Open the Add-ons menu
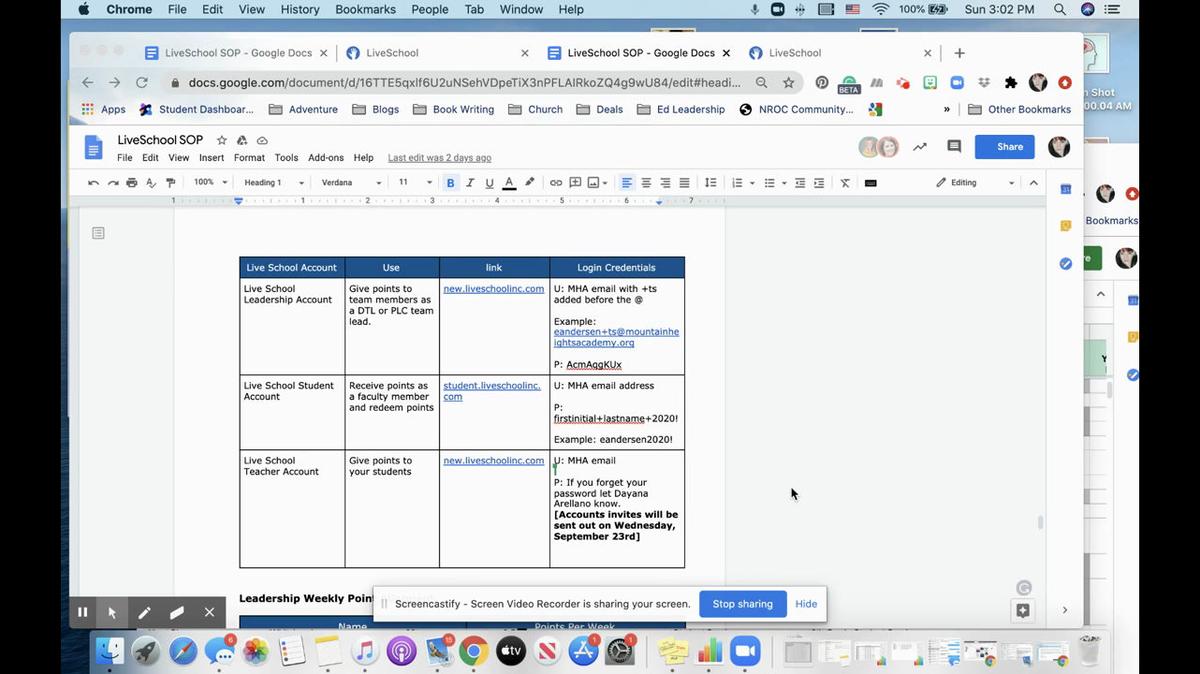The height and width of the screenshot is (674, 1200). tap(326, 158)
